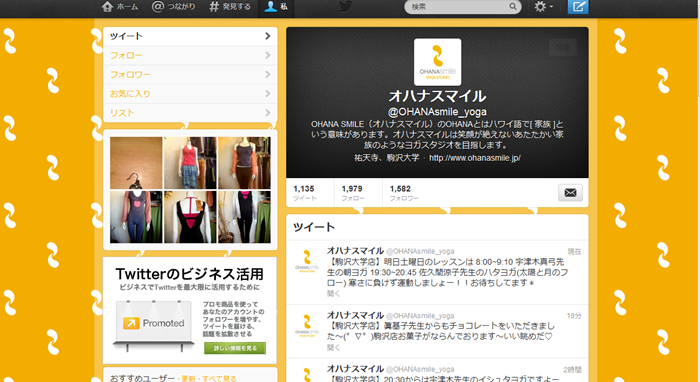
Task: Open direct messages envelope button
Action: coord(570,193)
